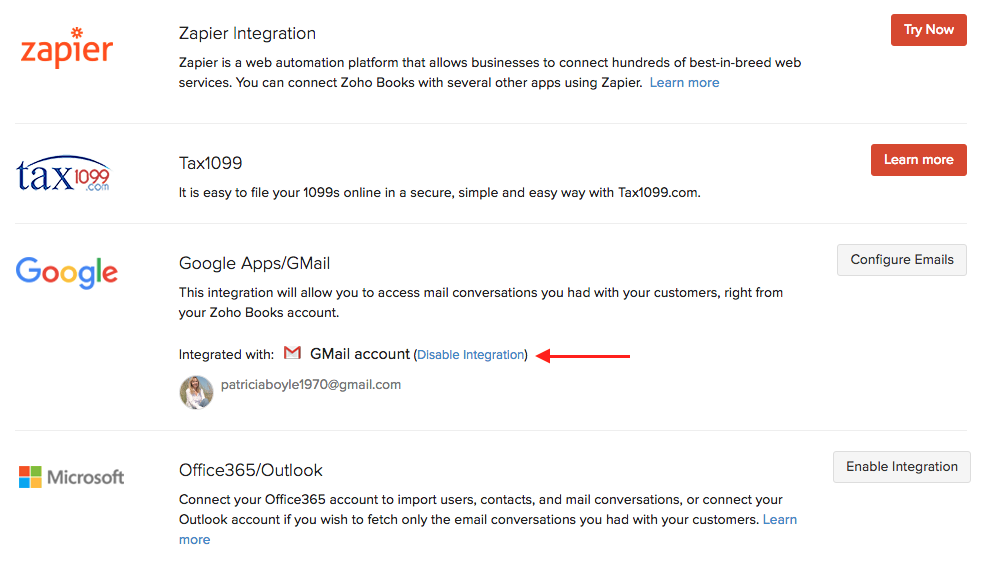Click the Google logo
The width and height of the screenshot is (982, 577).
[67, 272]
